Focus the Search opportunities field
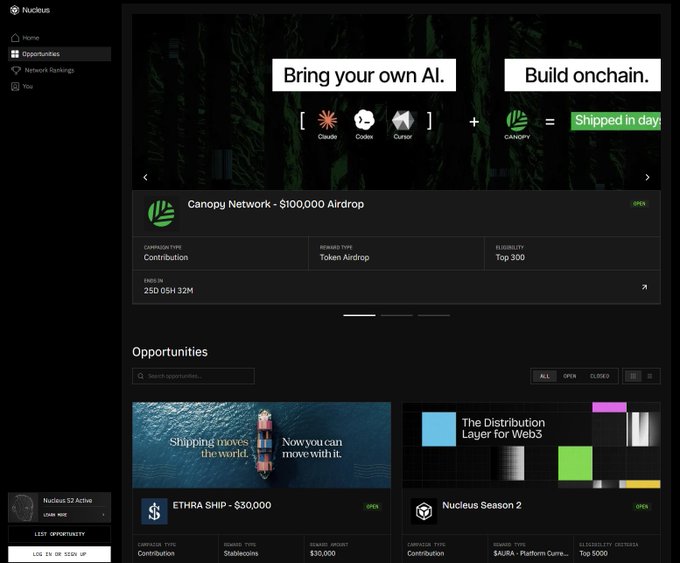 coord(193,376)
